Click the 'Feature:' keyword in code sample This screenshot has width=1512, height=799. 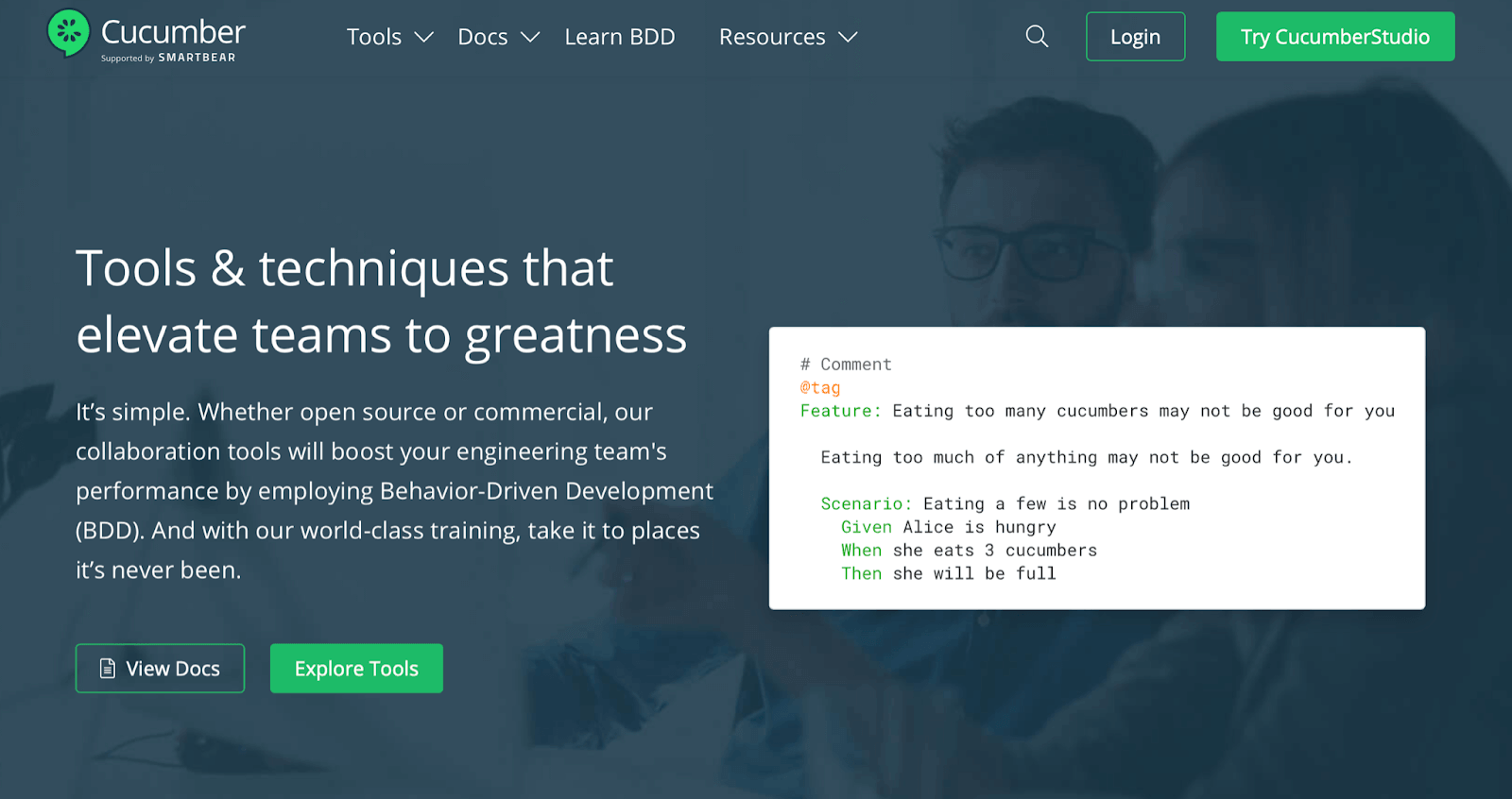[x=840, y=411]
